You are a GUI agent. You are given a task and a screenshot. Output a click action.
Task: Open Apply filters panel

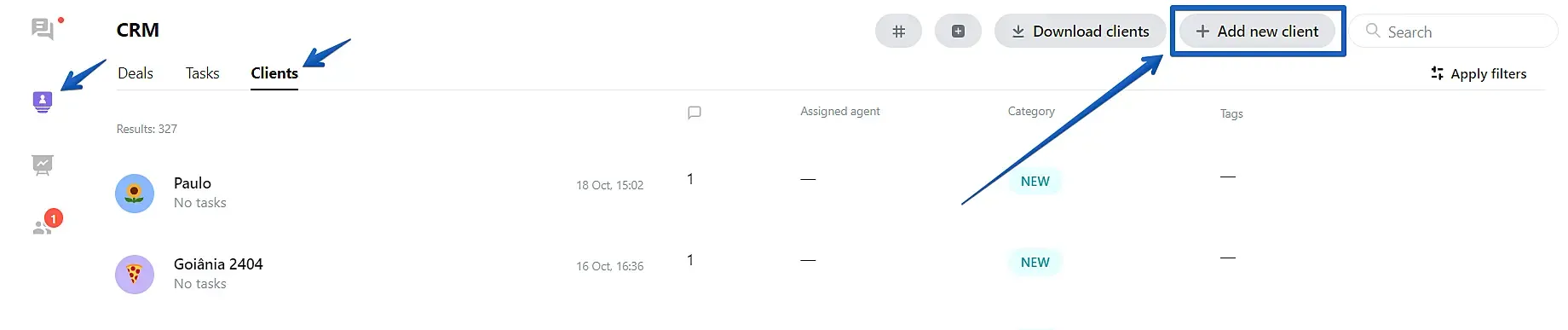tap(1479, 74)
